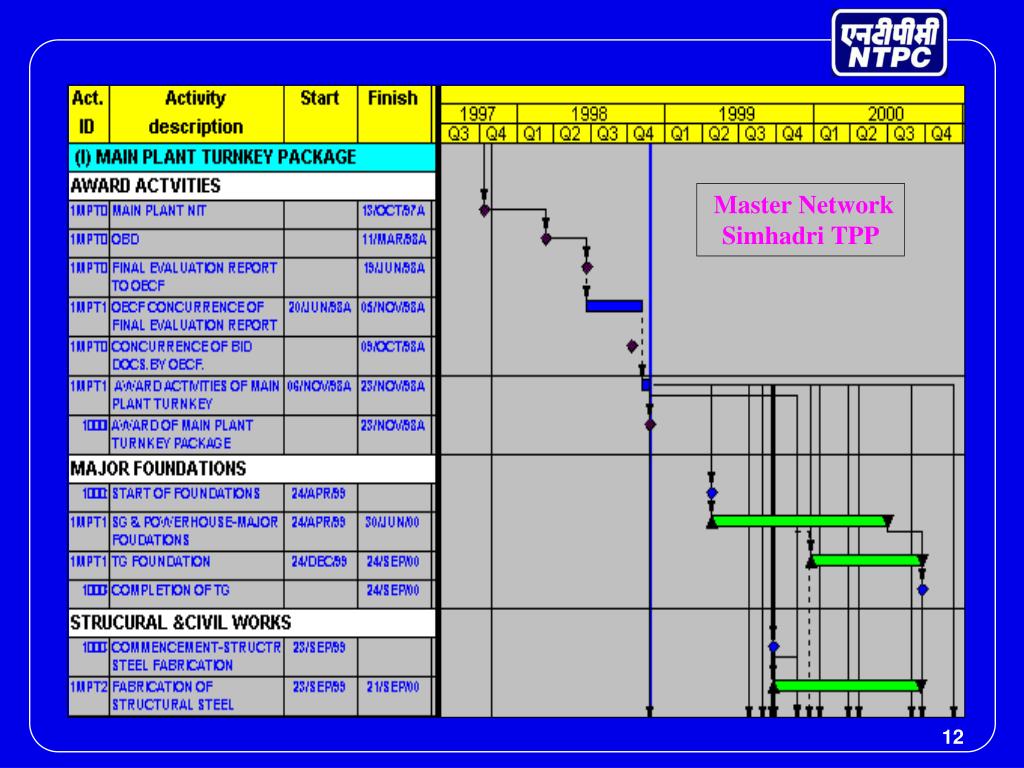Image resolution: width=1024 pixels, height=768 pixels.
Task: Click the start date of TG FOUNDATION
Action: [319, 562]
